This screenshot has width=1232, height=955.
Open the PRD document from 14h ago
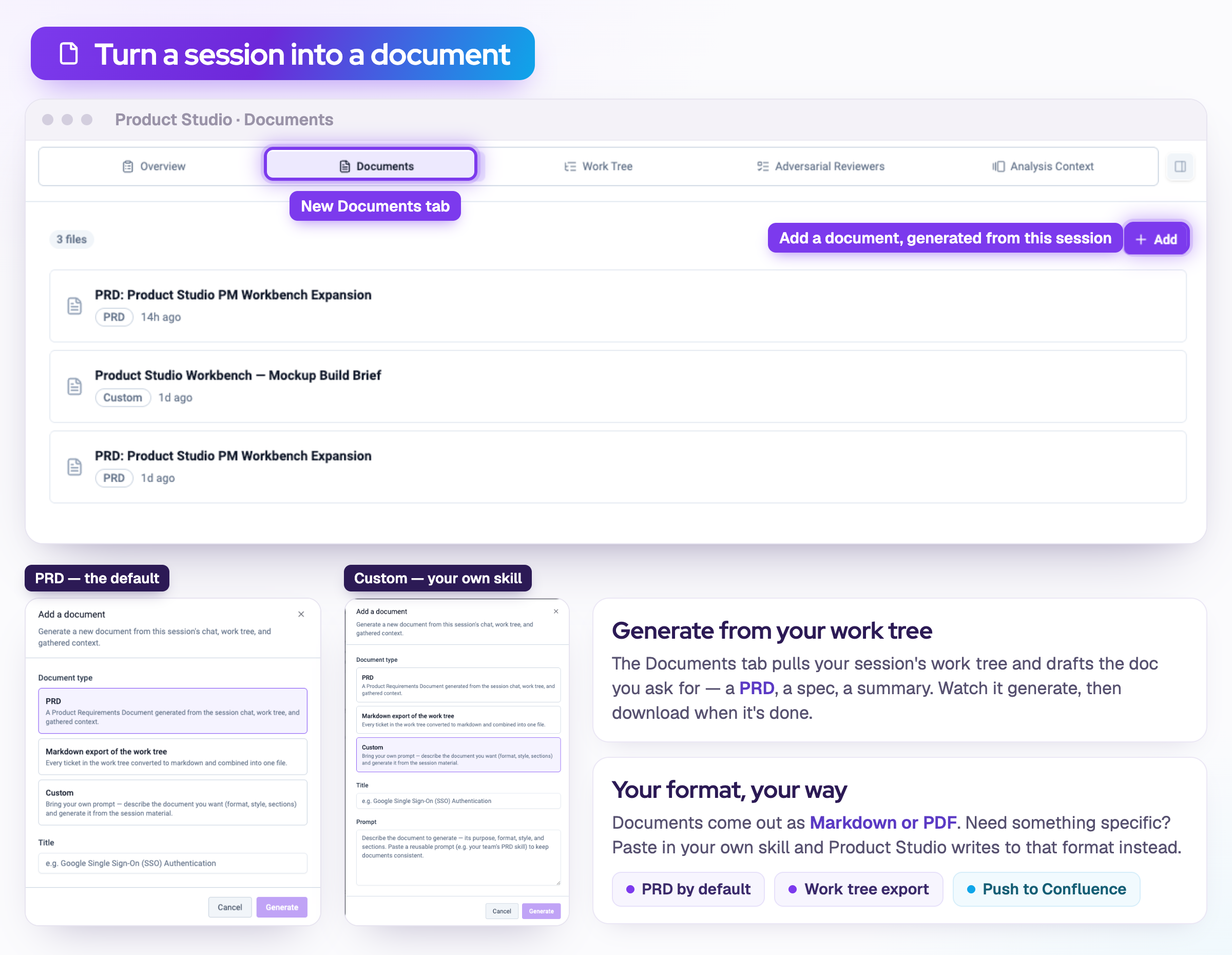click(x=618, y=305)
